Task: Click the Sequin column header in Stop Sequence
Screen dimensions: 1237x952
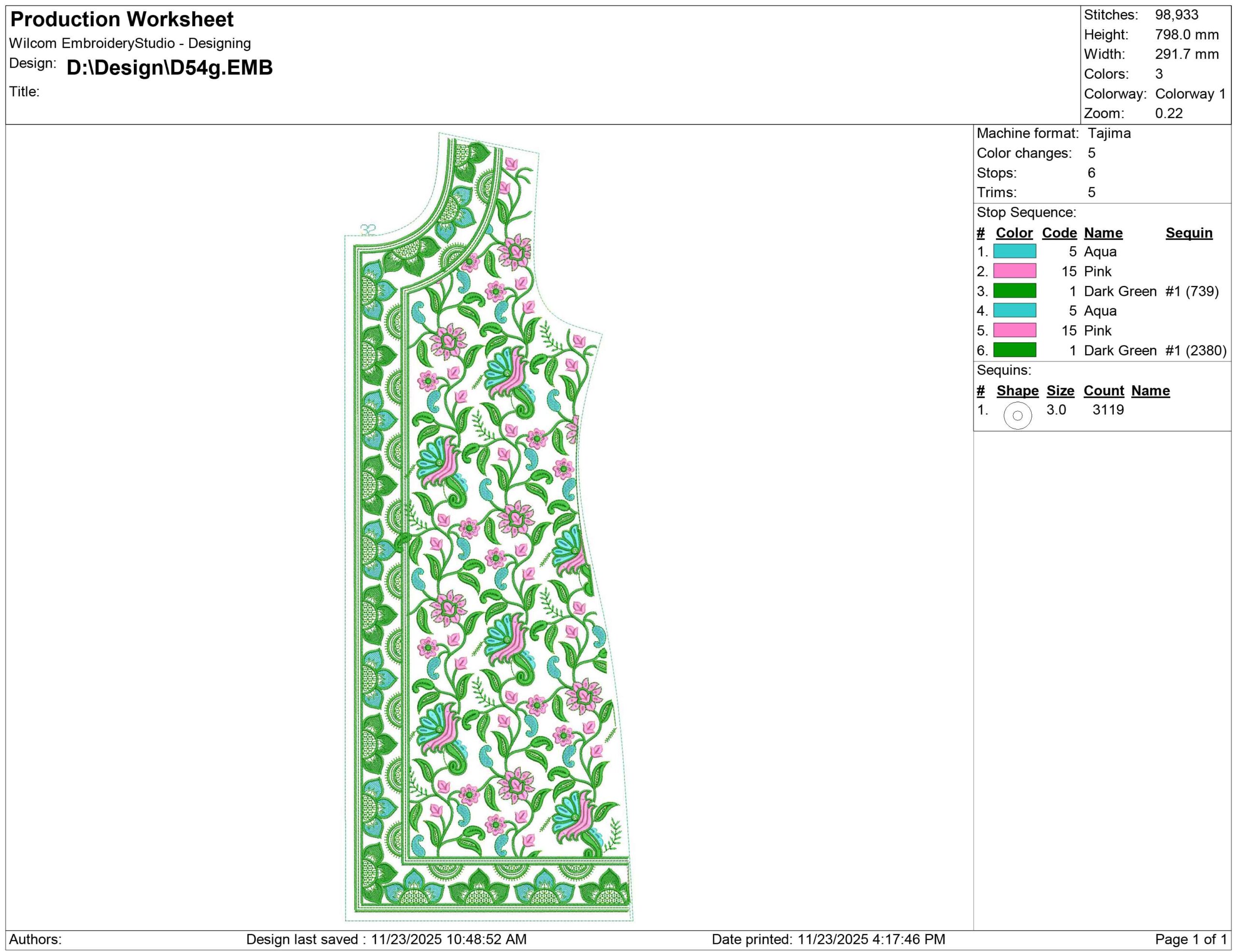Action: click(x=1189, y=233)
